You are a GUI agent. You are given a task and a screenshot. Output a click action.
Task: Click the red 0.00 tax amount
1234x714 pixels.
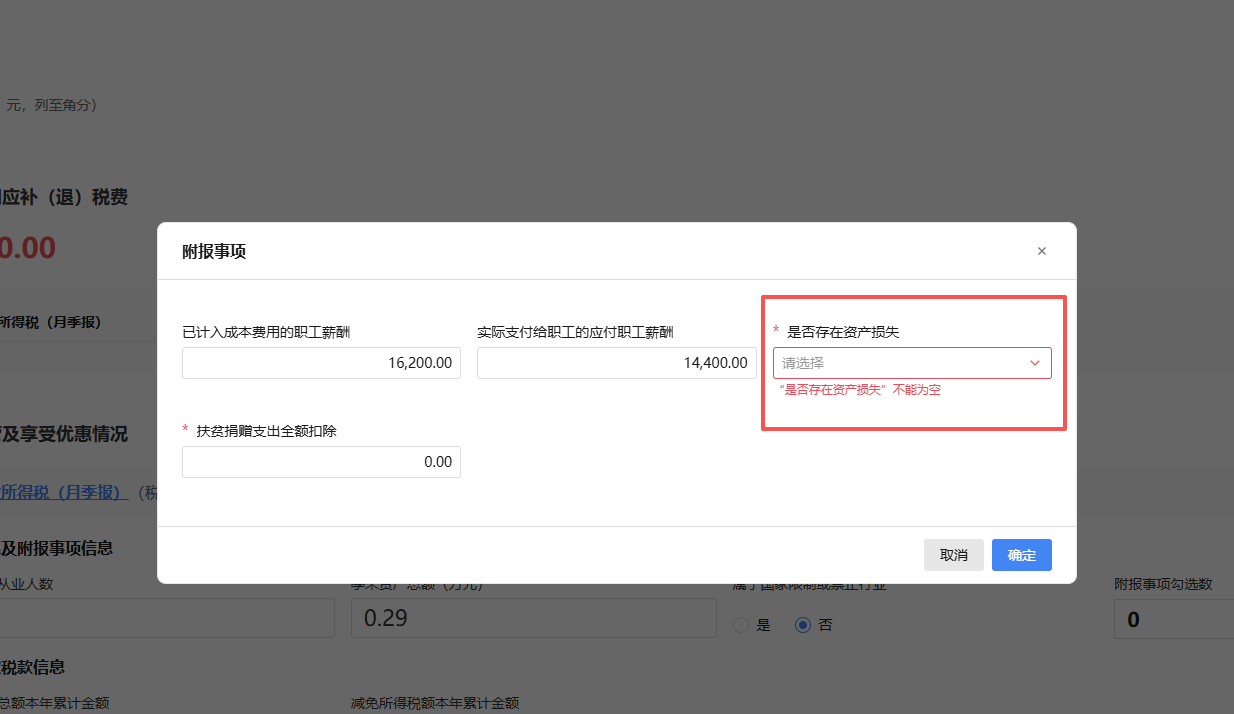point(27,247)
